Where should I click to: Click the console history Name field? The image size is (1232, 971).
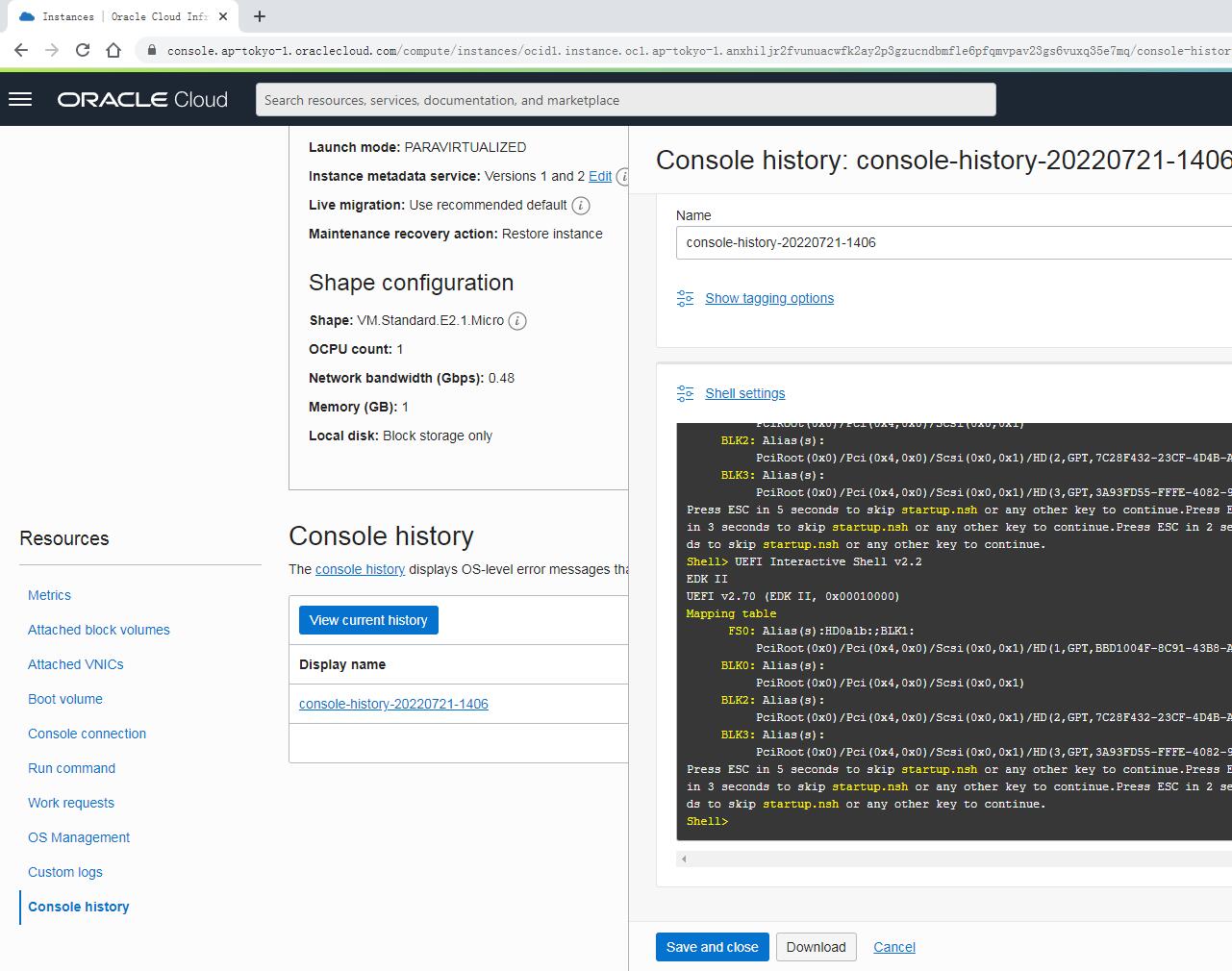pyautogui.click(x=954, y=242)
